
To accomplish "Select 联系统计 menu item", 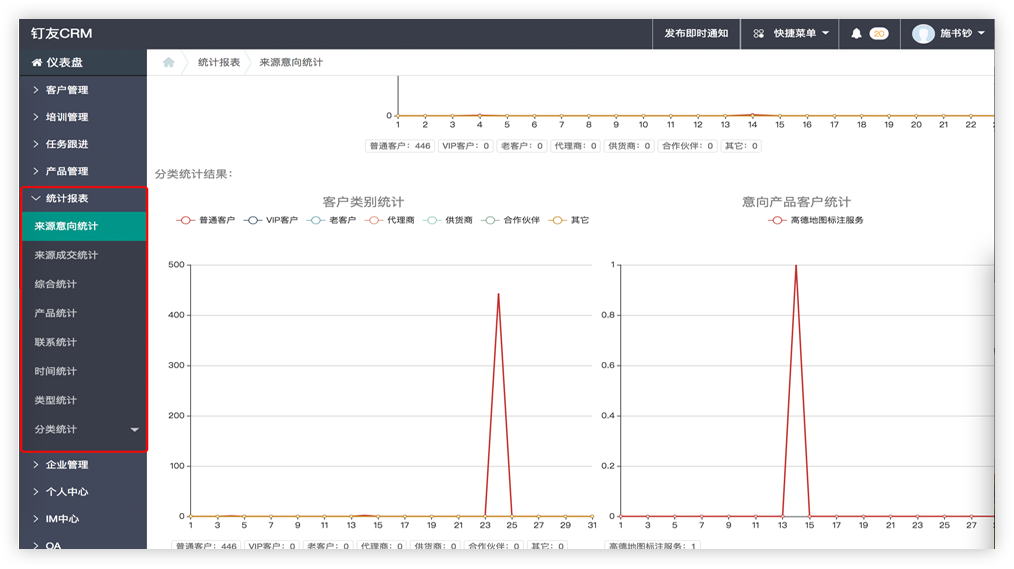I will (x=84, y=343).
